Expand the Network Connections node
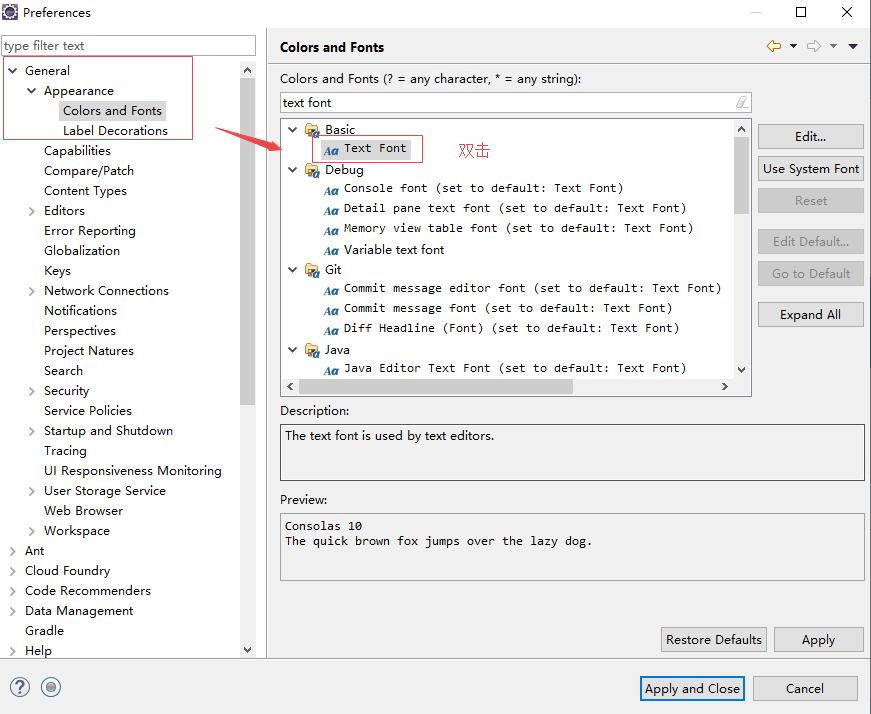This screenshot has height=714, width=871. [x=32, y=291]
